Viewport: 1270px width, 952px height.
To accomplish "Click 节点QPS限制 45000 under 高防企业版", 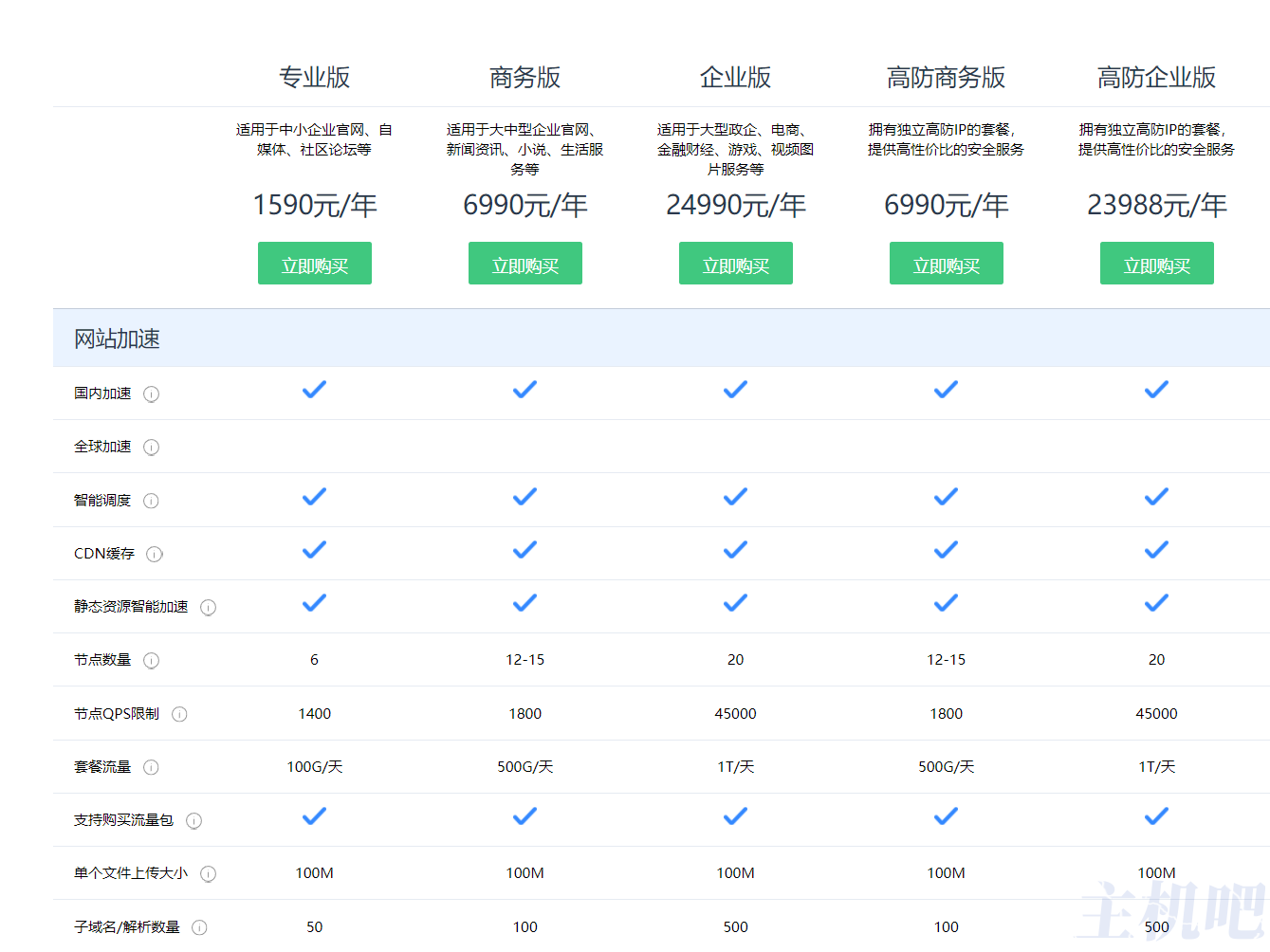I will click(1157, 714).
